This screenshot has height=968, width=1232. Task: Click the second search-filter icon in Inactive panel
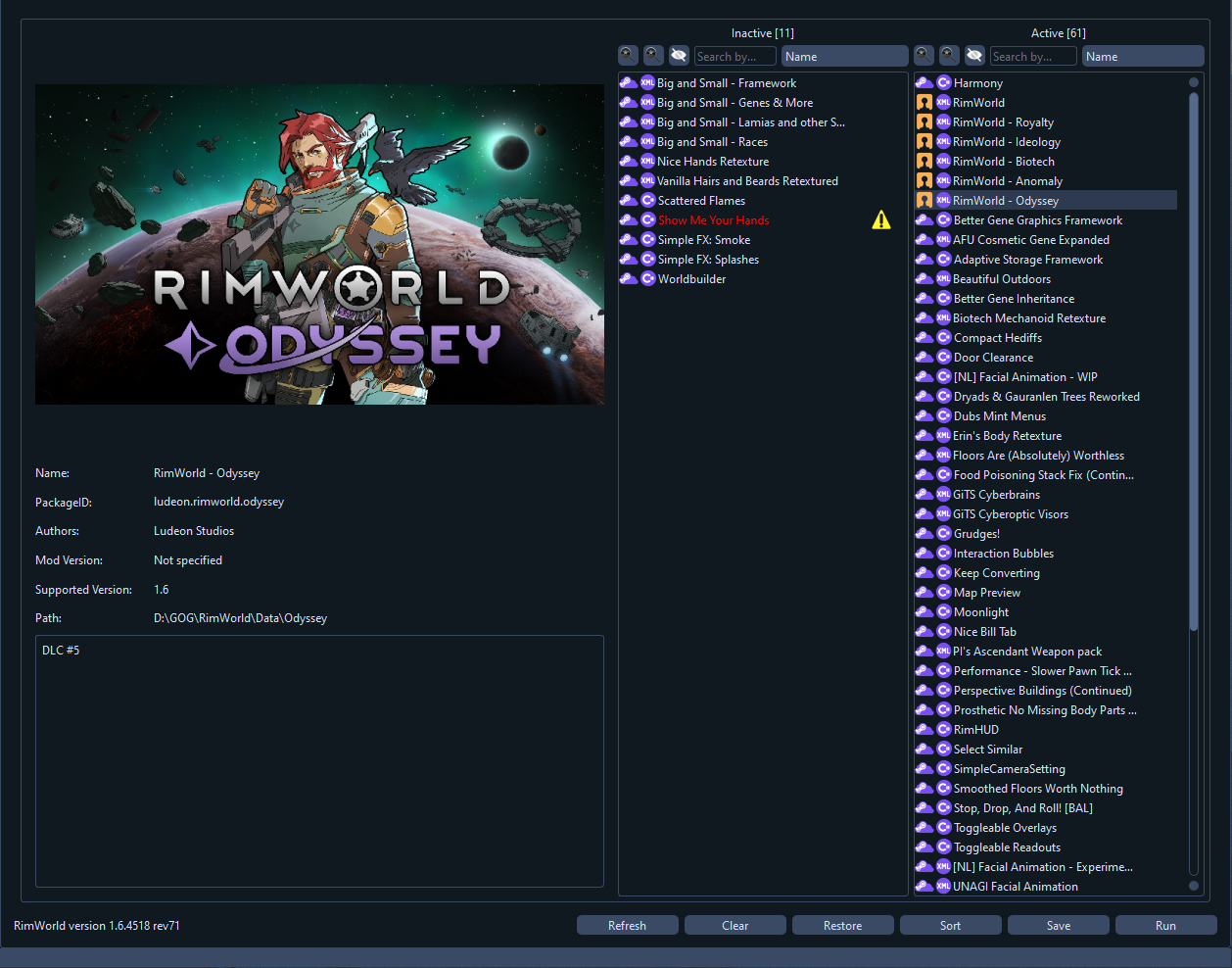point(653,56)
